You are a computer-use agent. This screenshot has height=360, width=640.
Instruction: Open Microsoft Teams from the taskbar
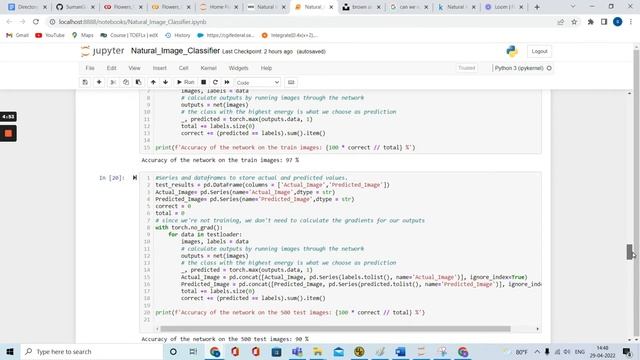(297, 351)
